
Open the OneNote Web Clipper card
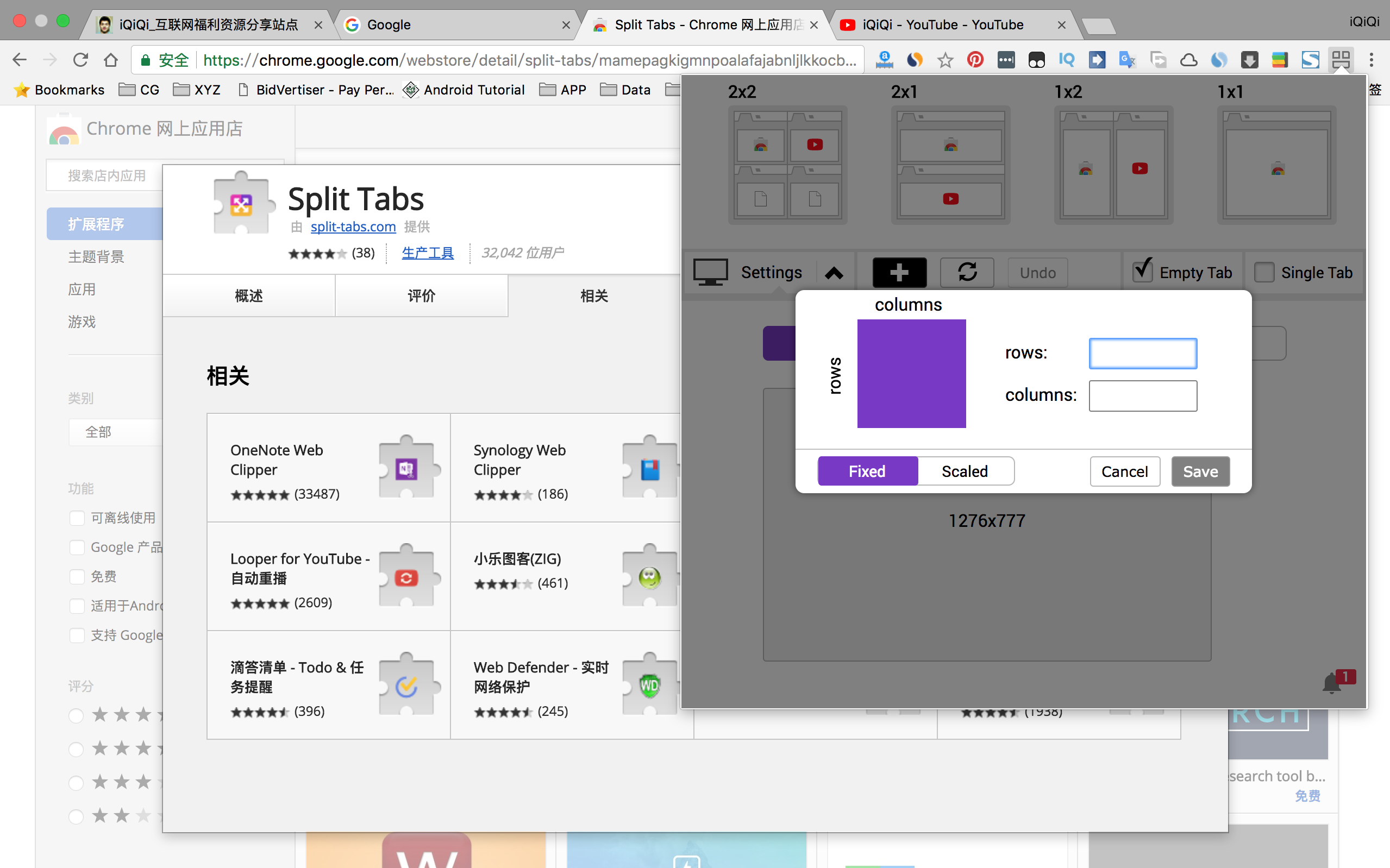[328, 468]
